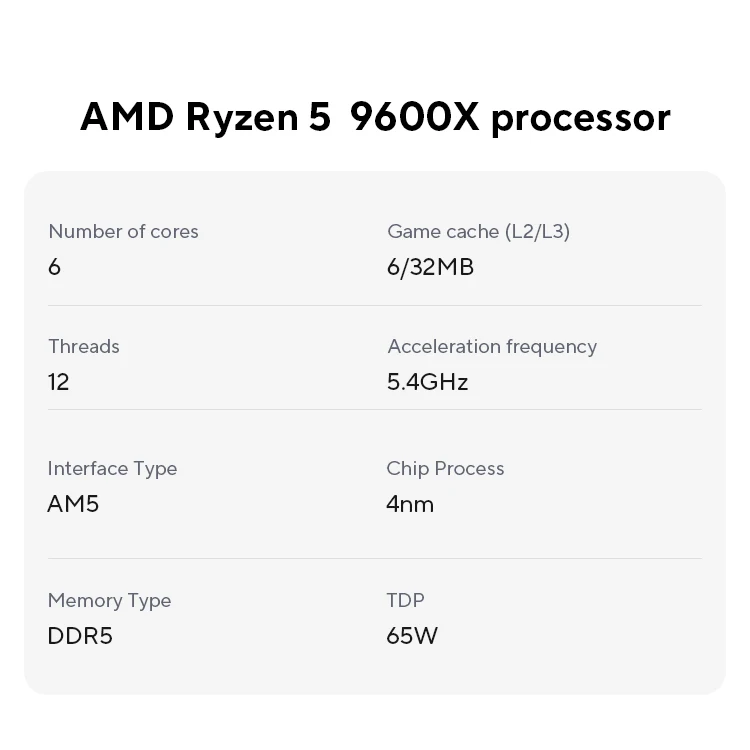Select the "Interface Type" label
Screen dimensions: 750x750
tap(112, 468)
